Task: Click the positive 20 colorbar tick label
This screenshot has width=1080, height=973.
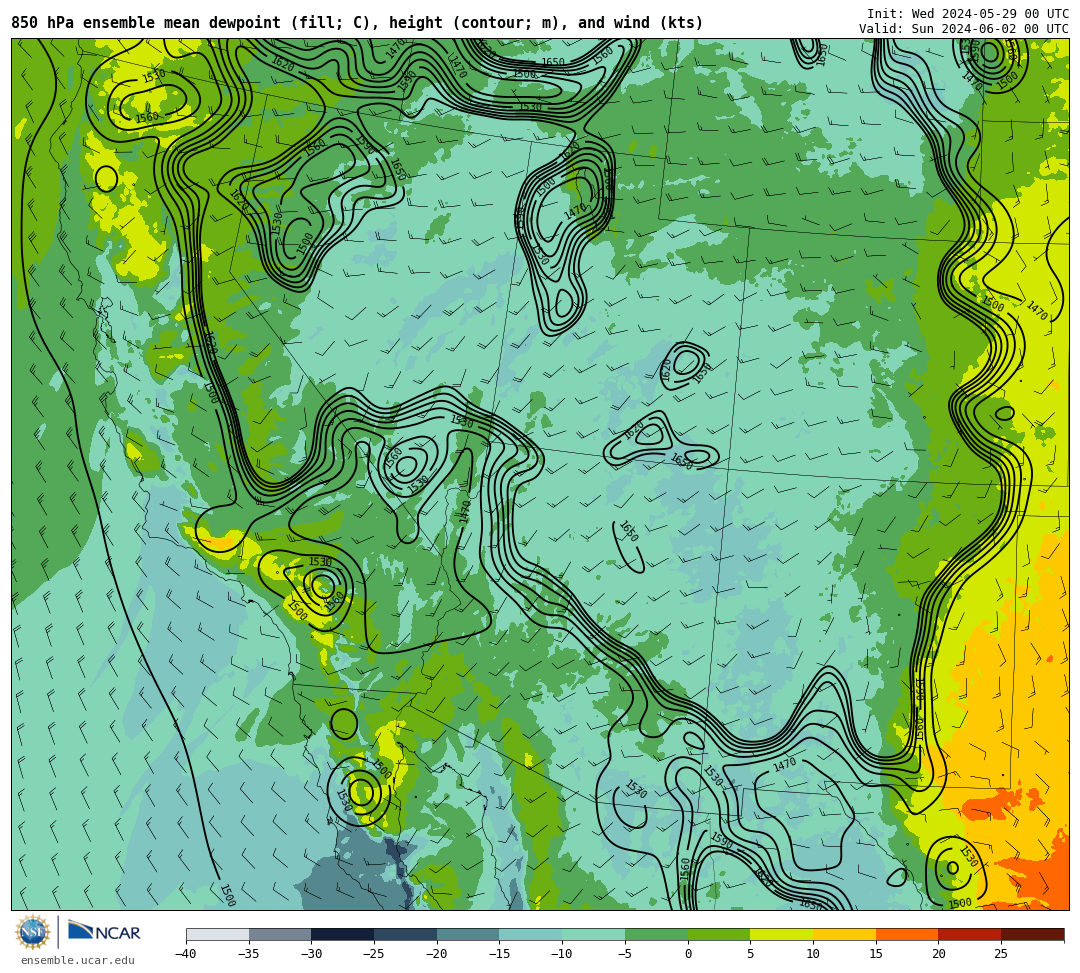Action: [x=939, y=954]
